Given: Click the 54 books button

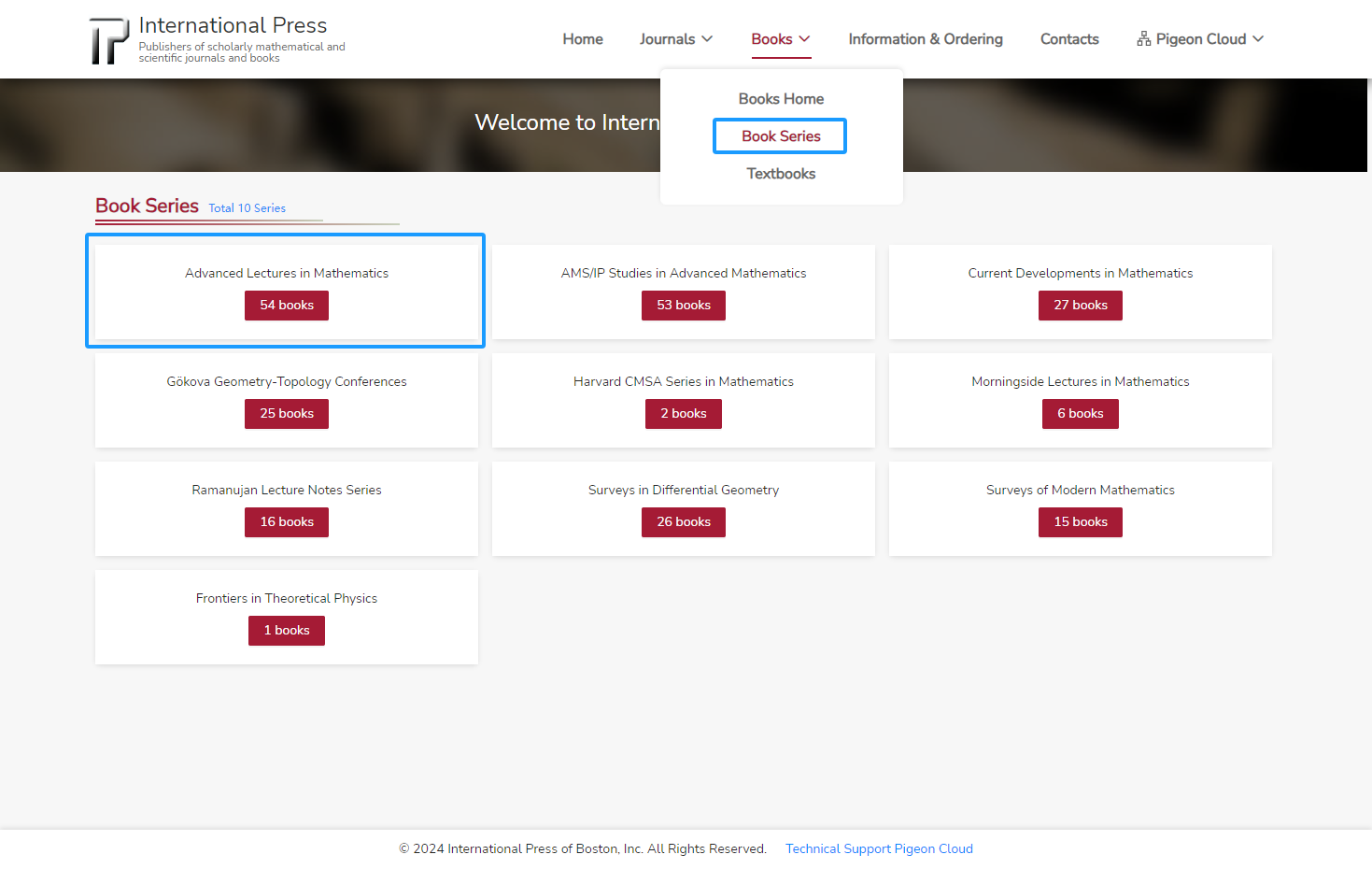Looking at the screenshot, I should [x=287, y=306].
